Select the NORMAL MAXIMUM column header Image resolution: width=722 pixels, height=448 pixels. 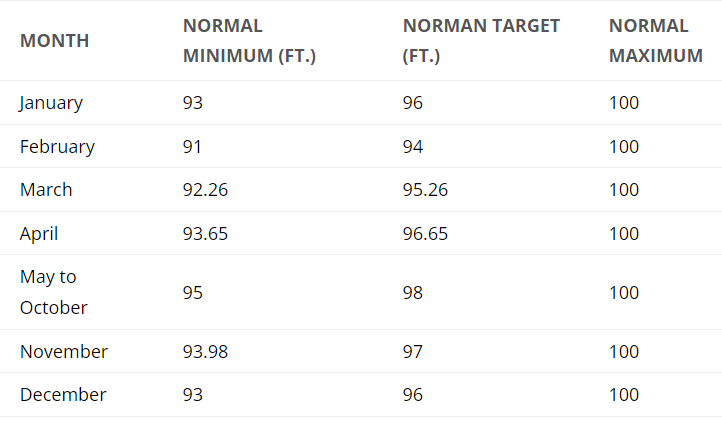tap(655, 41)
